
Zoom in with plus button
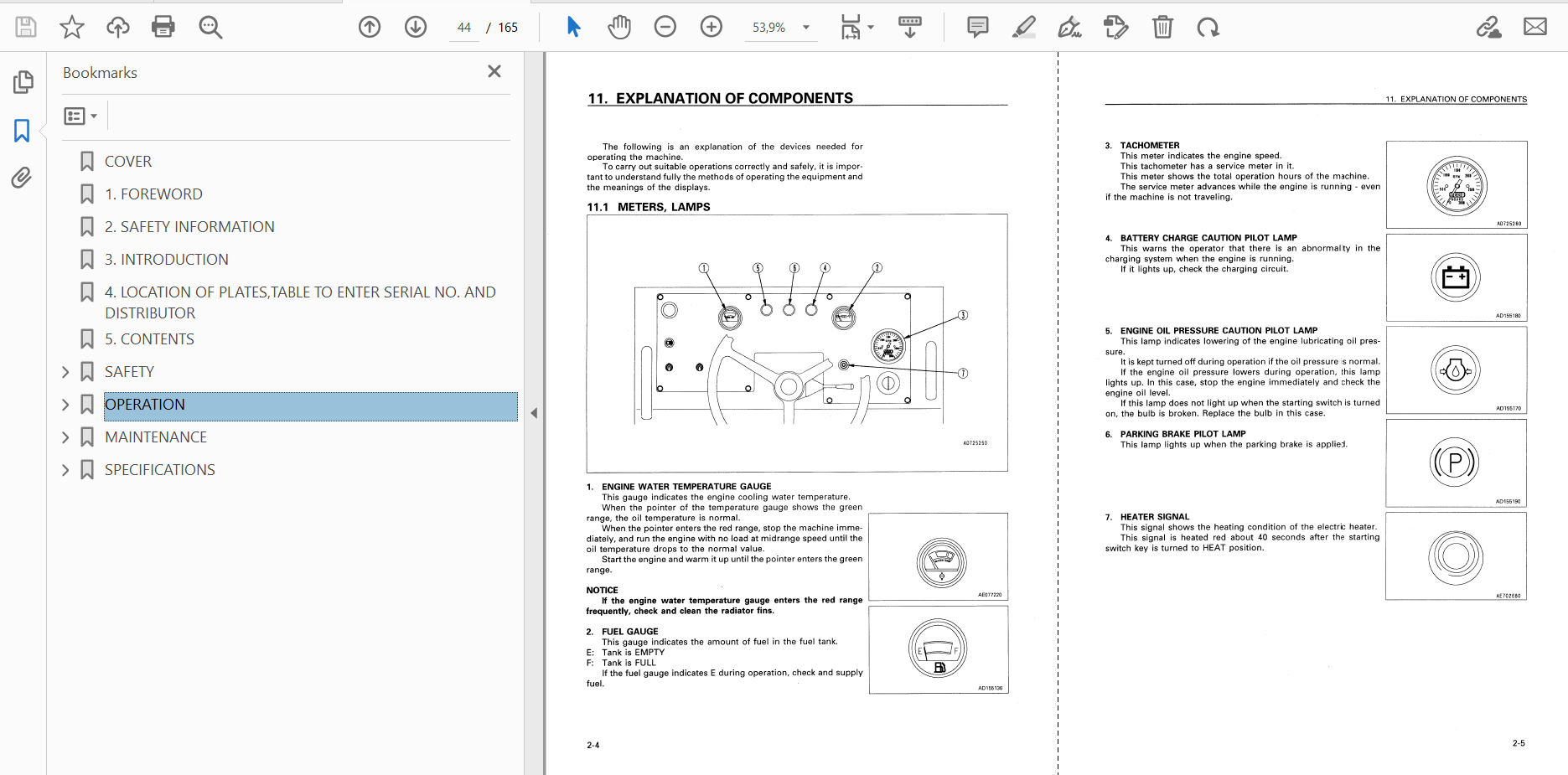pyautogui.click(x=712, y=27)
